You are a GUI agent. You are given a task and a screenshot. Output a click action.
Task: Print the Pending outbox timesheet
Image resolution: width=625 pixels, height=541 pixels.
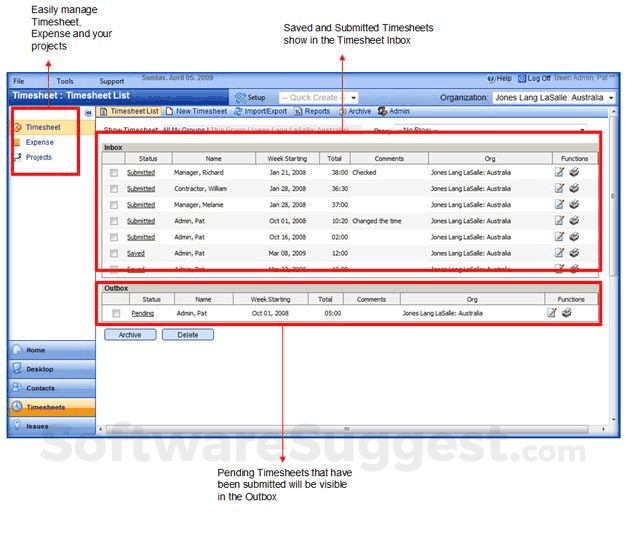tap(566, 313)
